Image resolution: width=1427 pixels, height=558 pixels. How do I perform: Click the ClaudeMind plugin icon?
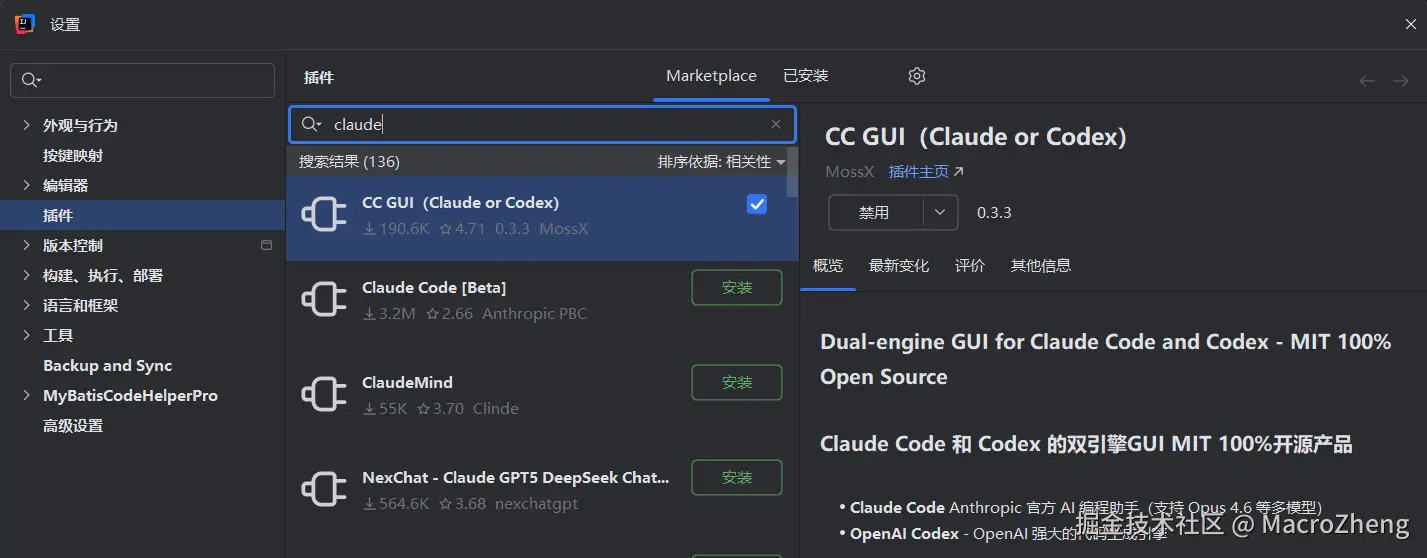(x=324, y=395)
